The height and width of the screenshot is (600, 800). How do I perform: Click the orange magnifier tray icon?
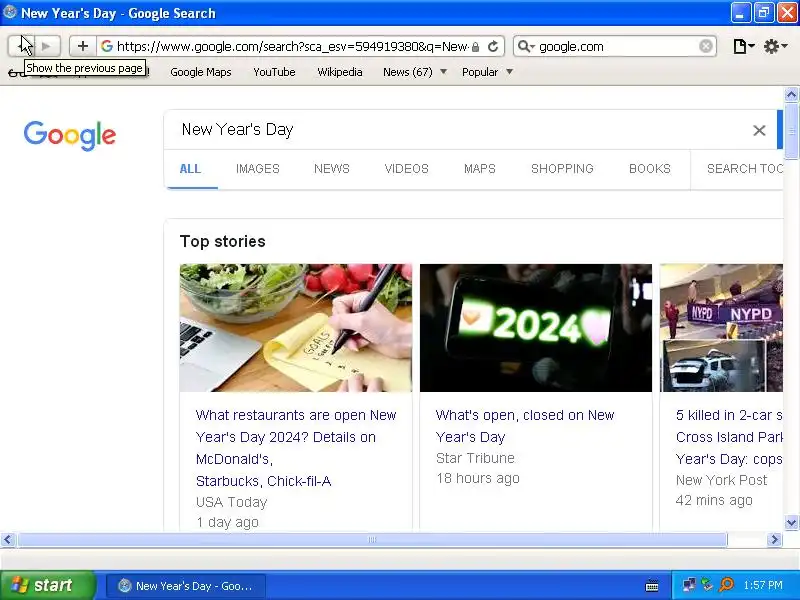tap(726, 585)
